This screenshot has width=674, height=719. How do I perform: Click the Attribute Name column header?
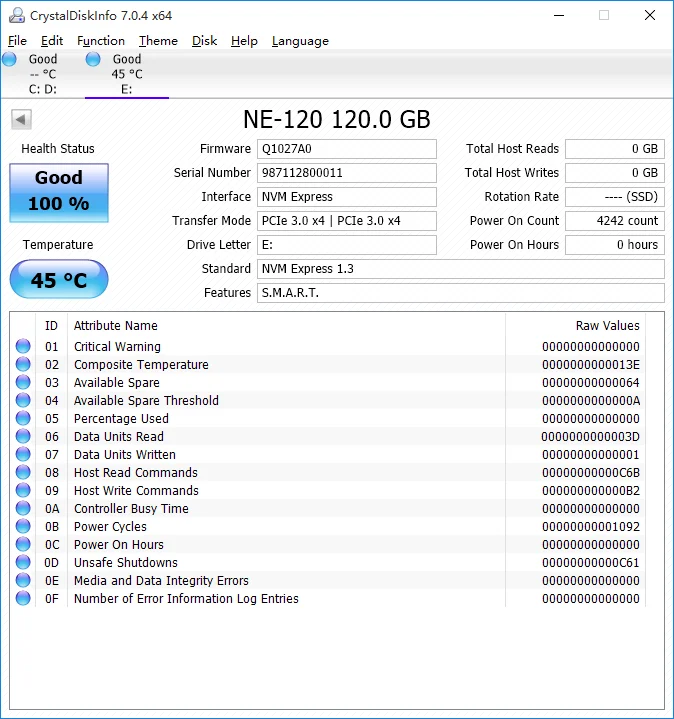click(287, 326)
